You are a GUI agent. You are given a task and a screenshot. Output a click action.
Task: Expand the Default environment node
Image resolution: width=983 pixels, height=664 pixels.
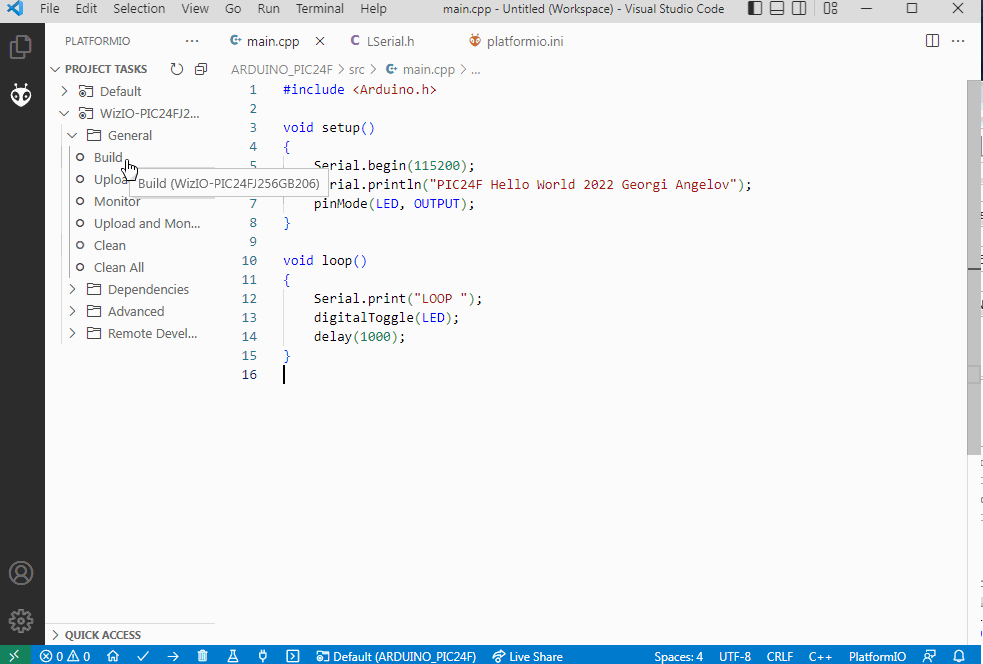pos(64,92)
